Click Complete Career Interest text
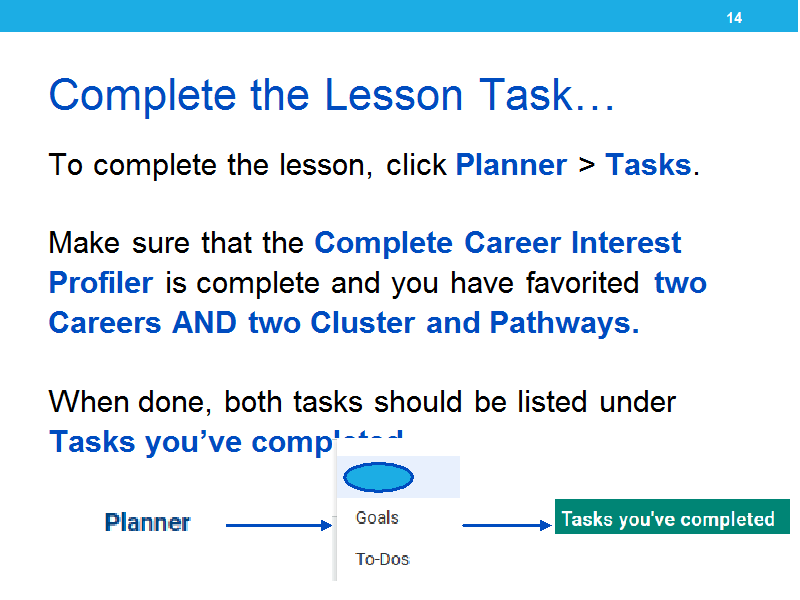 [497, 242]
